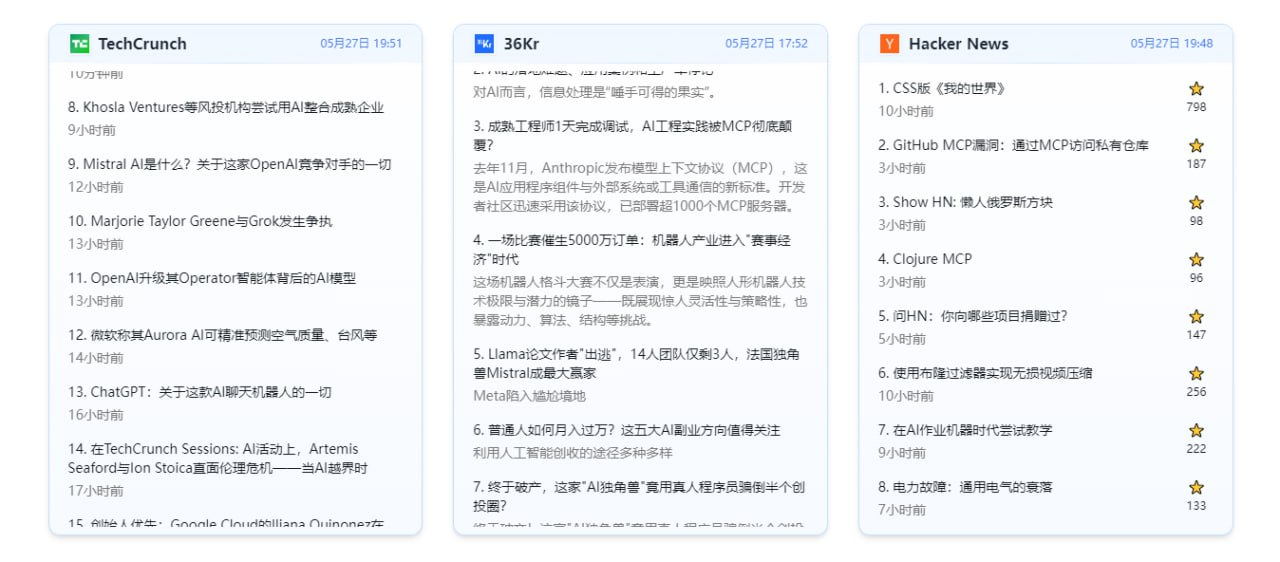Open TechCrunch Sessions Artemis Seaford article
The height and width of the screenshot is (562, 1280).
pyautogui.click(x=218, y=458)
